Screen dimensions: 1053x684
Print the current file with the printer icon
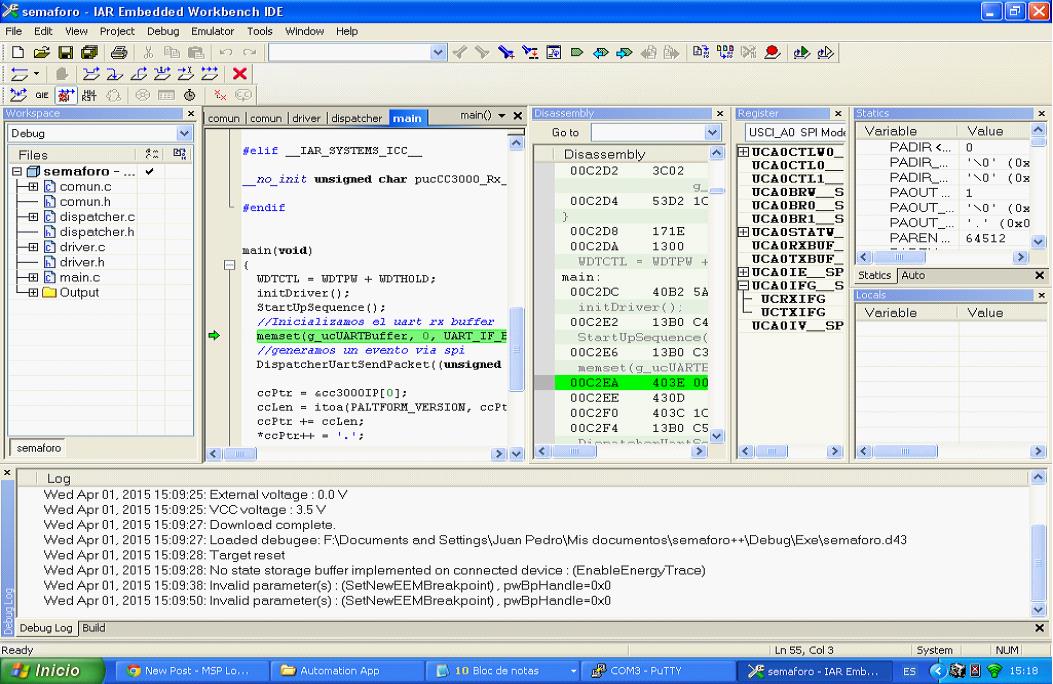119,52
